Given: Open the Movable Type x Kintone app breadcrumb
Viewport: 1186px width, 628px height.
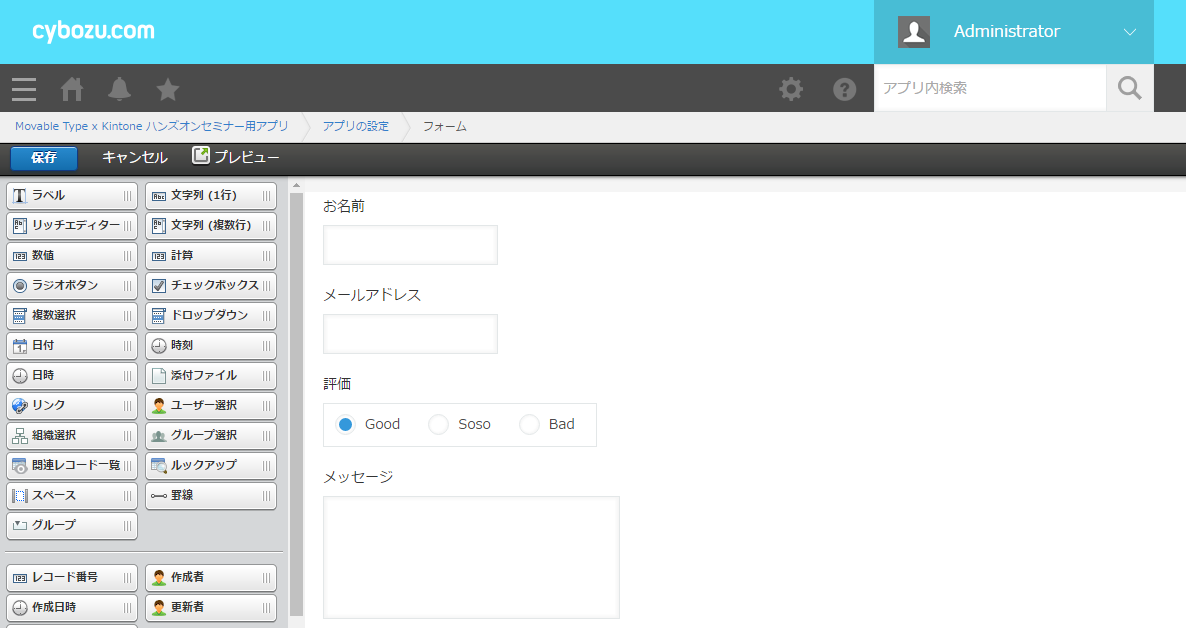Looking at the screenshot, I should [x=151, y=126].
